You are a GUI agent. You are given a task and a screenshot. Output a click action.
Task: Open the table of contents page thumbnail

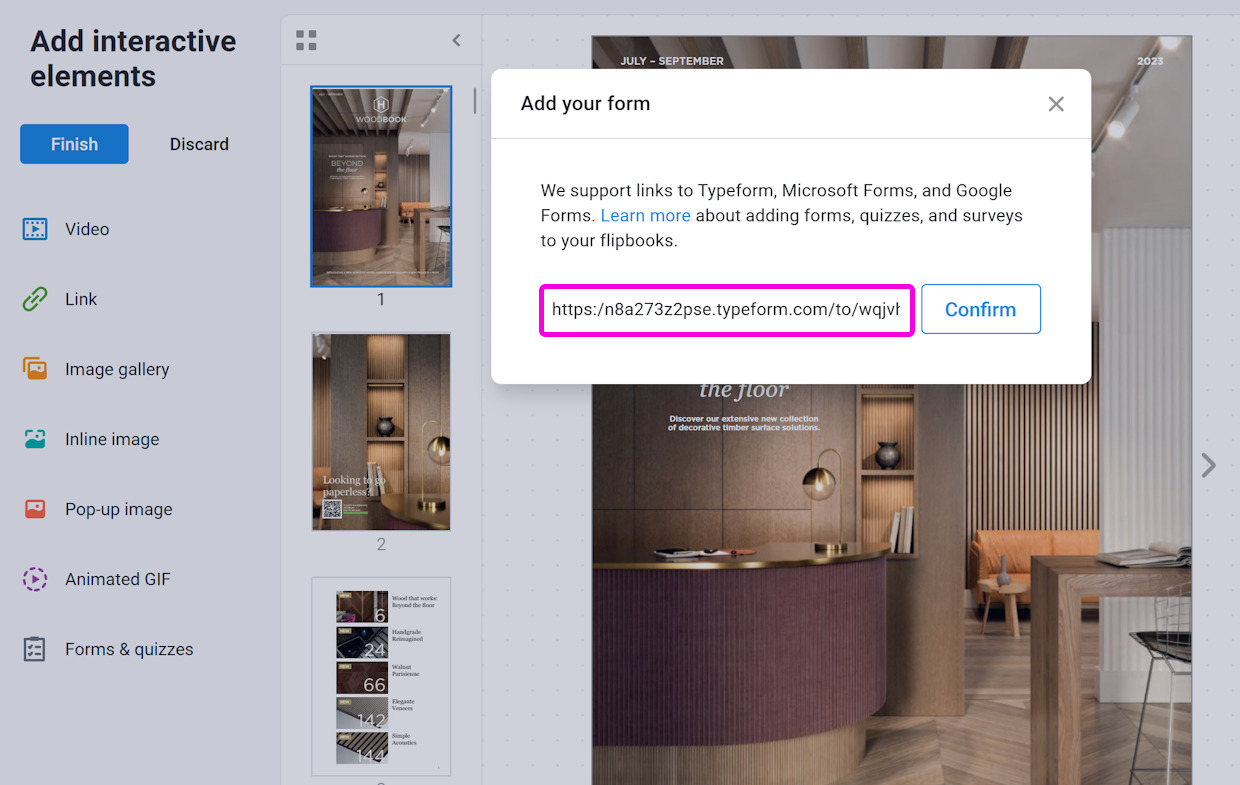[x=381, y=676]
